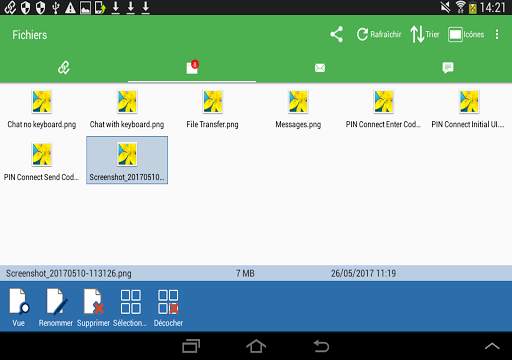Tap the Fichiers title
This screenshot has width=512, height=360.
[30, 35]
